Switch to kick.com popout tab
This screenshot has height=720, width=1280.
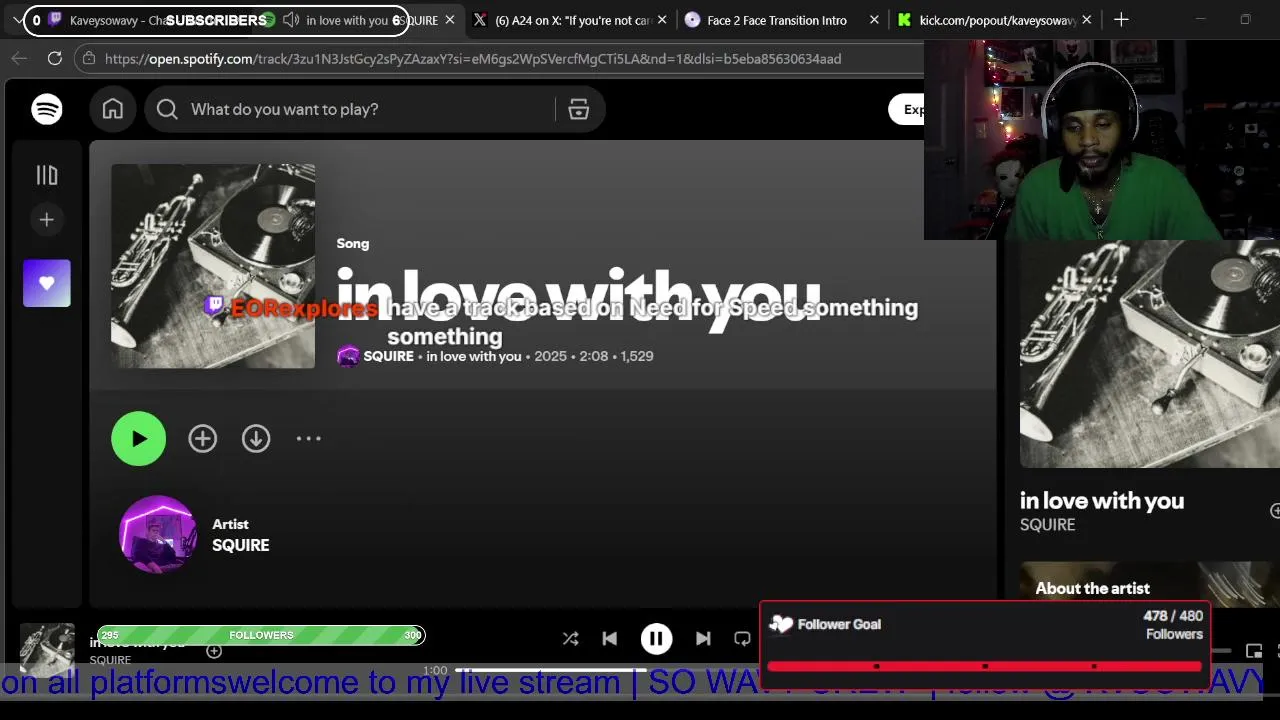click(x=997, y=20)
